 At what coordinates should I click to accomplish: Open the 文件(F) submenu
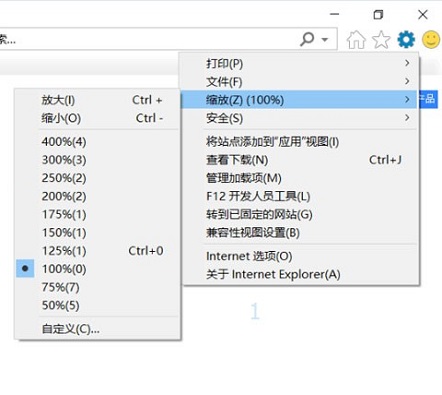299,81
